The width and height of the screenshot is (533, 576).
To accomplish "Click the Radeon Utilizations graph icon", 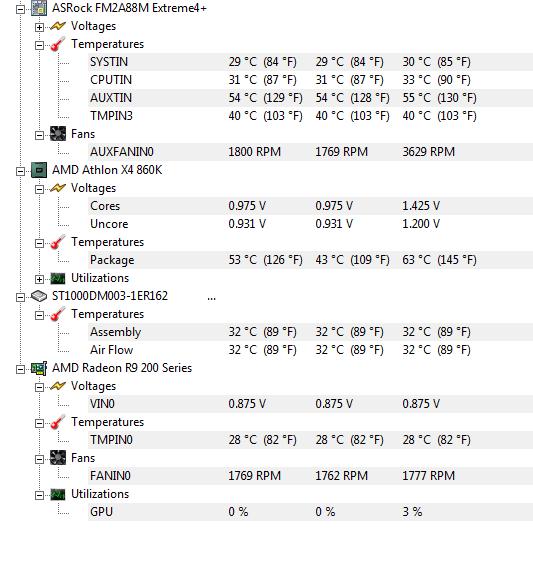I will pyautogui.click(x=58, y=494).
